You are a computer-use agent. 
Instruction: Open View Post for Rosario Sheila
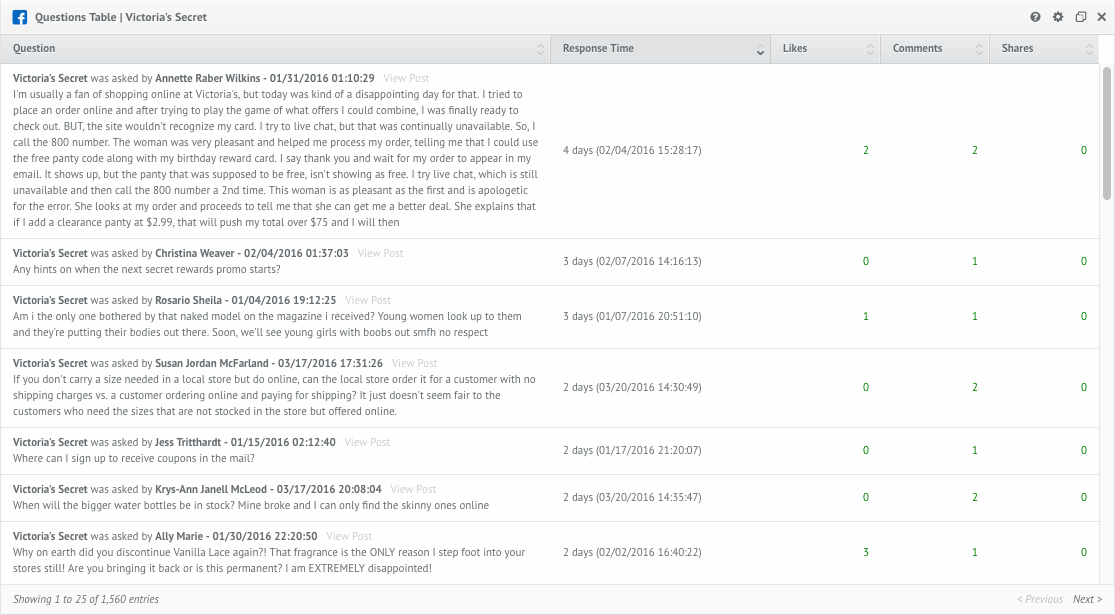[x=368, y=300]
